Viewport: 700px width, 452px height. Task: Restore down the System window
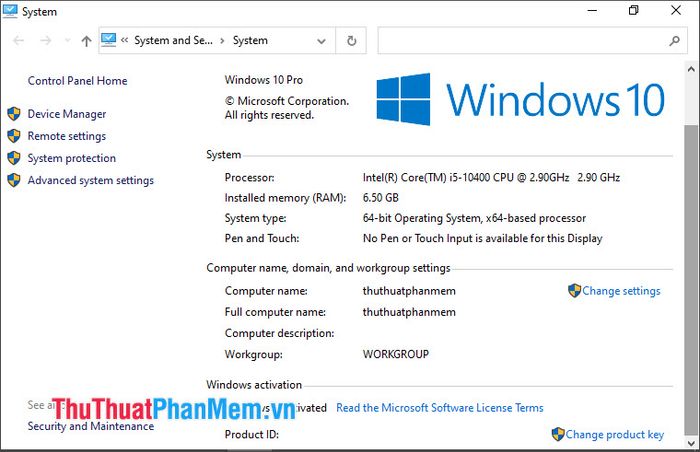click(x=633, y=11)
